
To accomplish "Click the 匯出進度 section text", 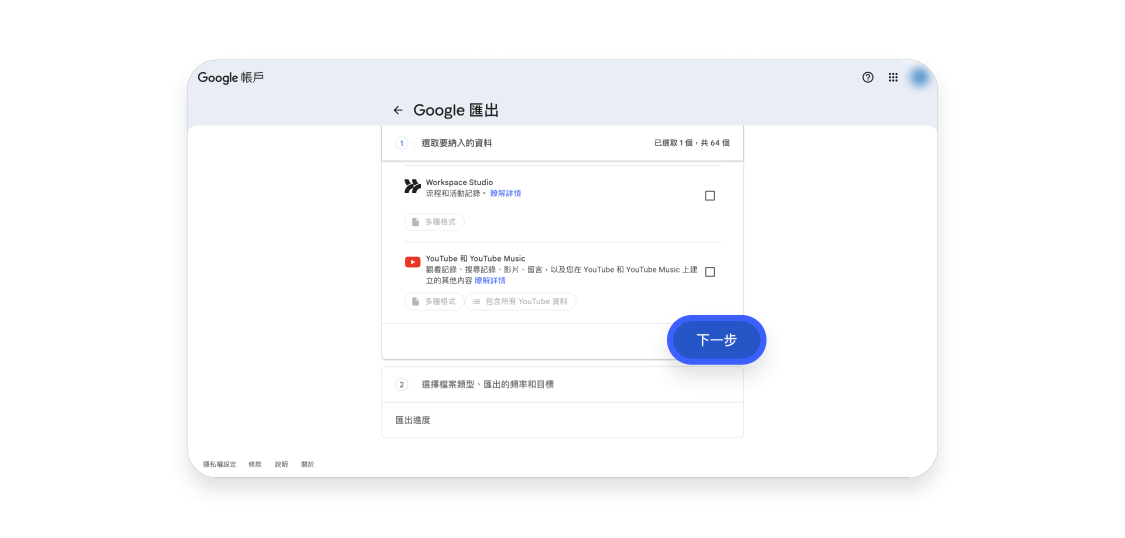I will point(413,420).
